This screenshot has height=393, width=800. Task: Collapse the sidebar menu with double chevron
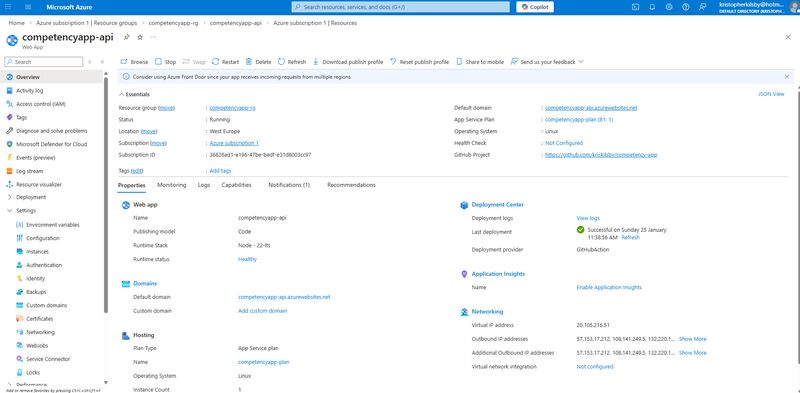(x=102, y=62)
